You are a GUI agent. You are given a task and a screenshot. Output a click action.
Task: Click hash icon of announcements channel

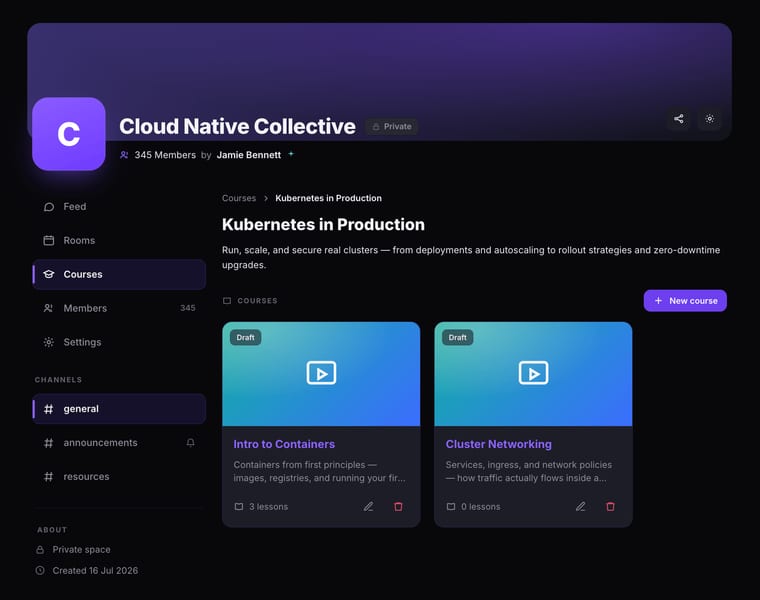[x=48, y=443]
